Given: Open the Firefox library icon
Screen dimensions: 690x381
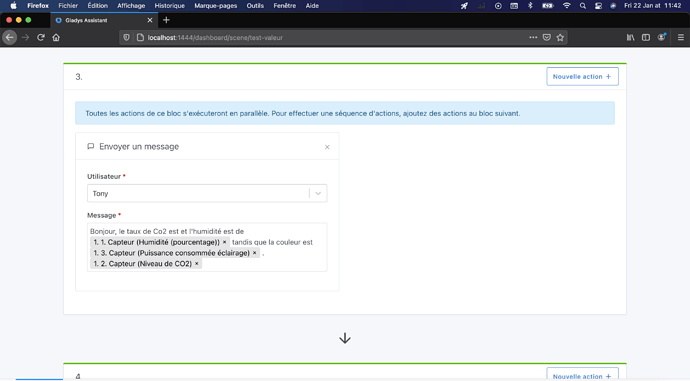Looking at the screenshot, I should pos(631,37).
